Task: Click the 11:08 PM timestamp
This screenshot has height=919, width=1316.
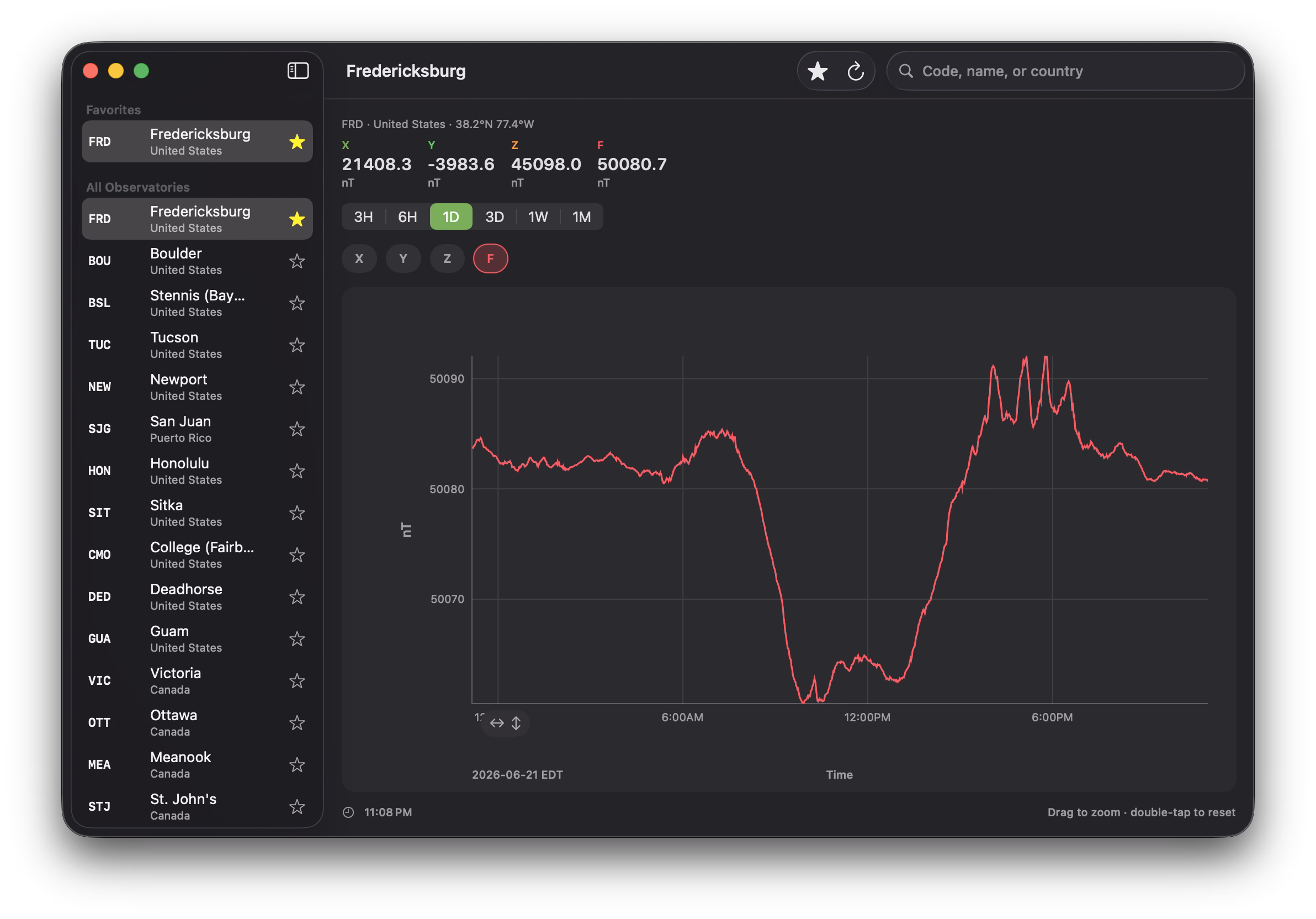Action: (x=388, y=812)
